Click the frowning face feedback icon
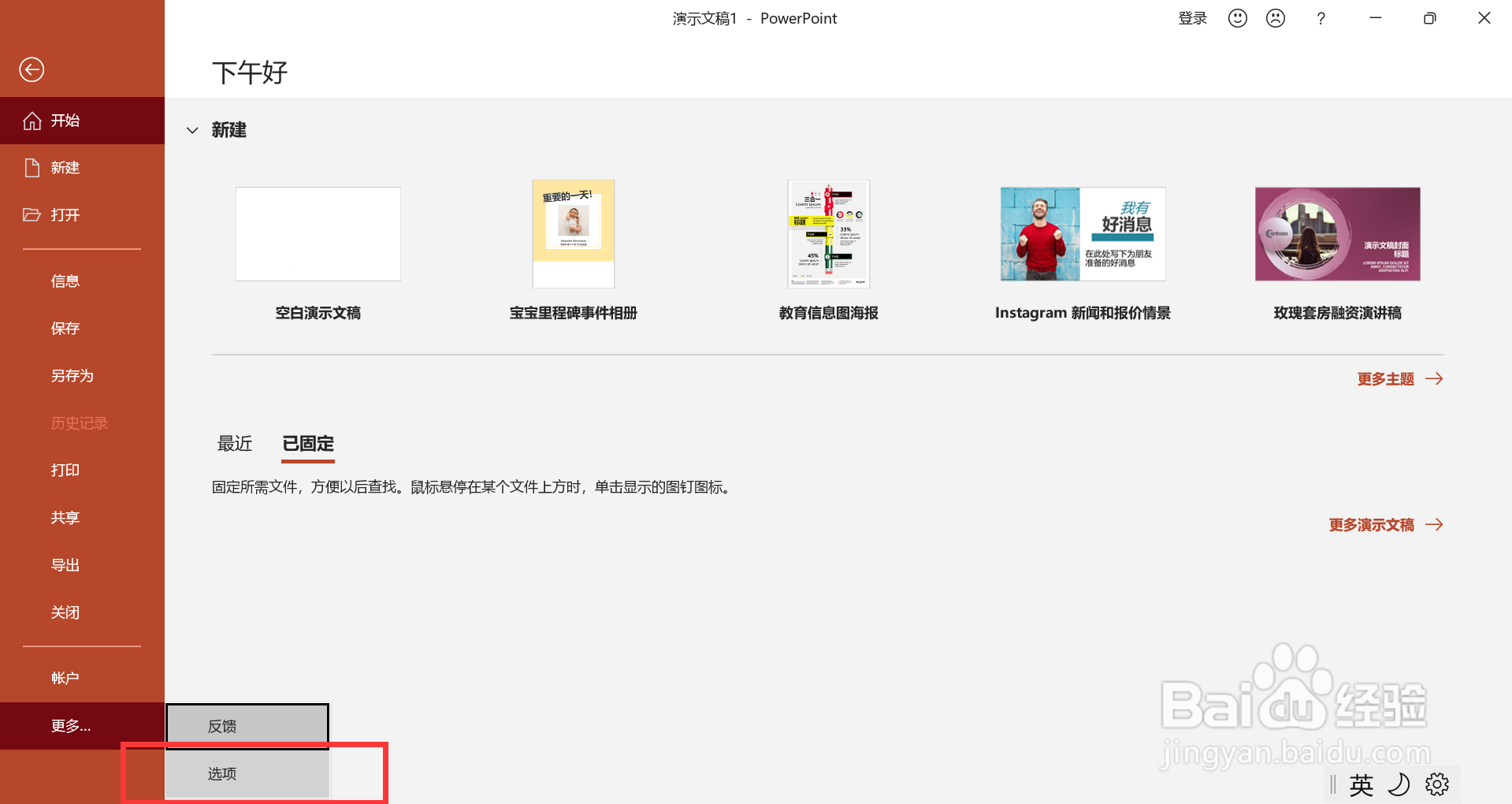Image resolution: width=1512 pixels, height=804 pixels. (x=1276, y=18)
